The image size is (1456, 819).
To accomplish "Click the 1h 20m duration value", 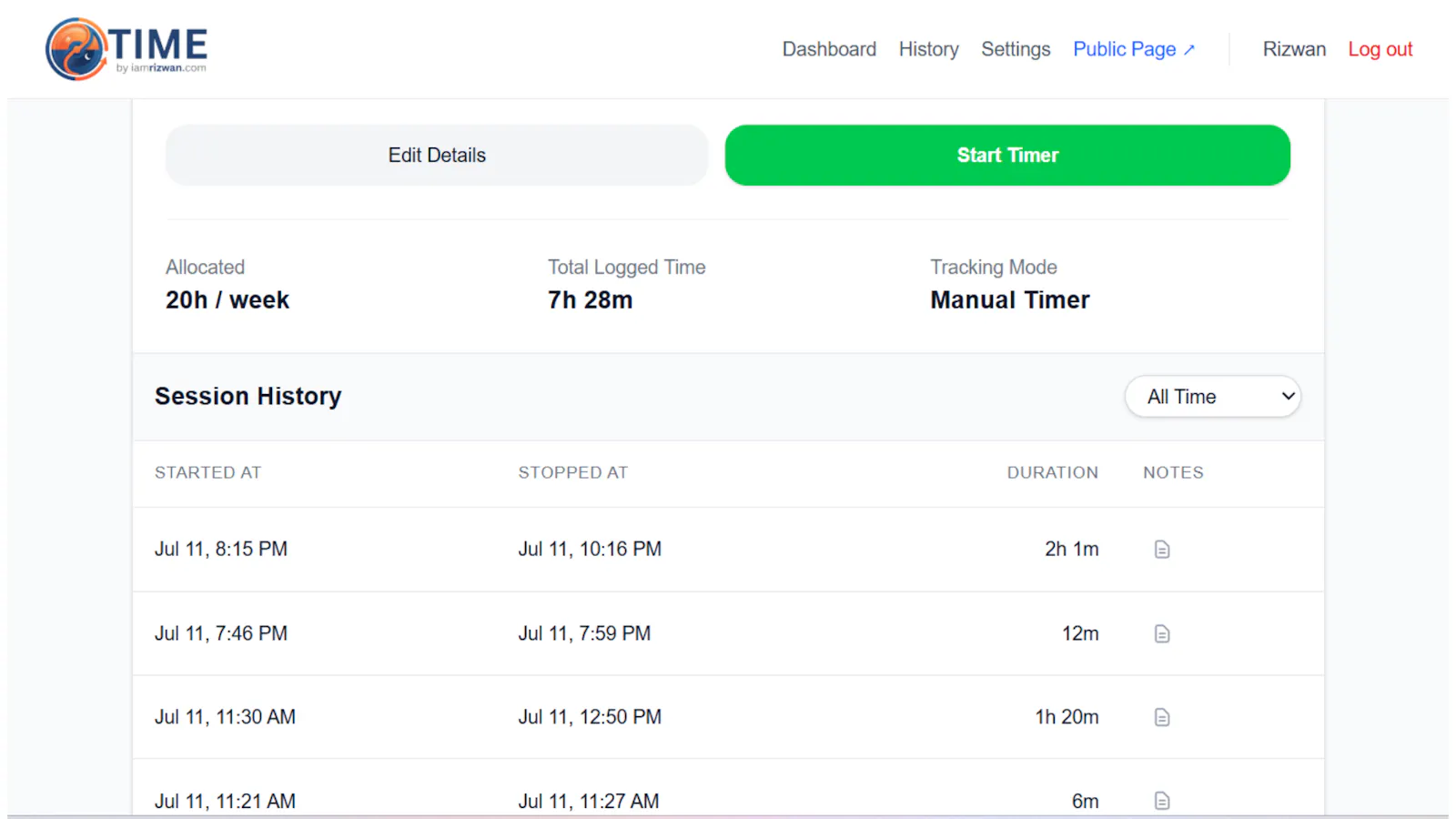I will (x=1067, y=717).
